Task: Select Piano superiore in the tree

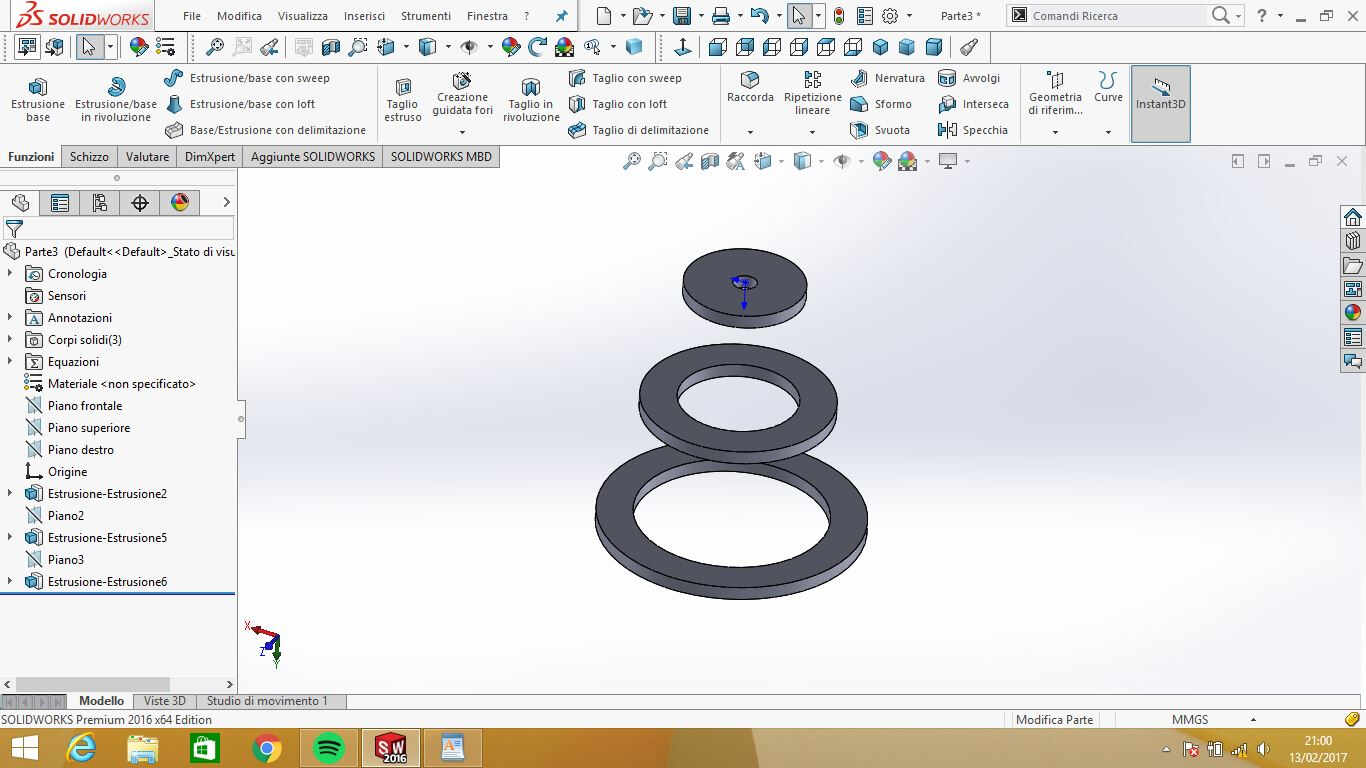Action: [x=78, y=427]
